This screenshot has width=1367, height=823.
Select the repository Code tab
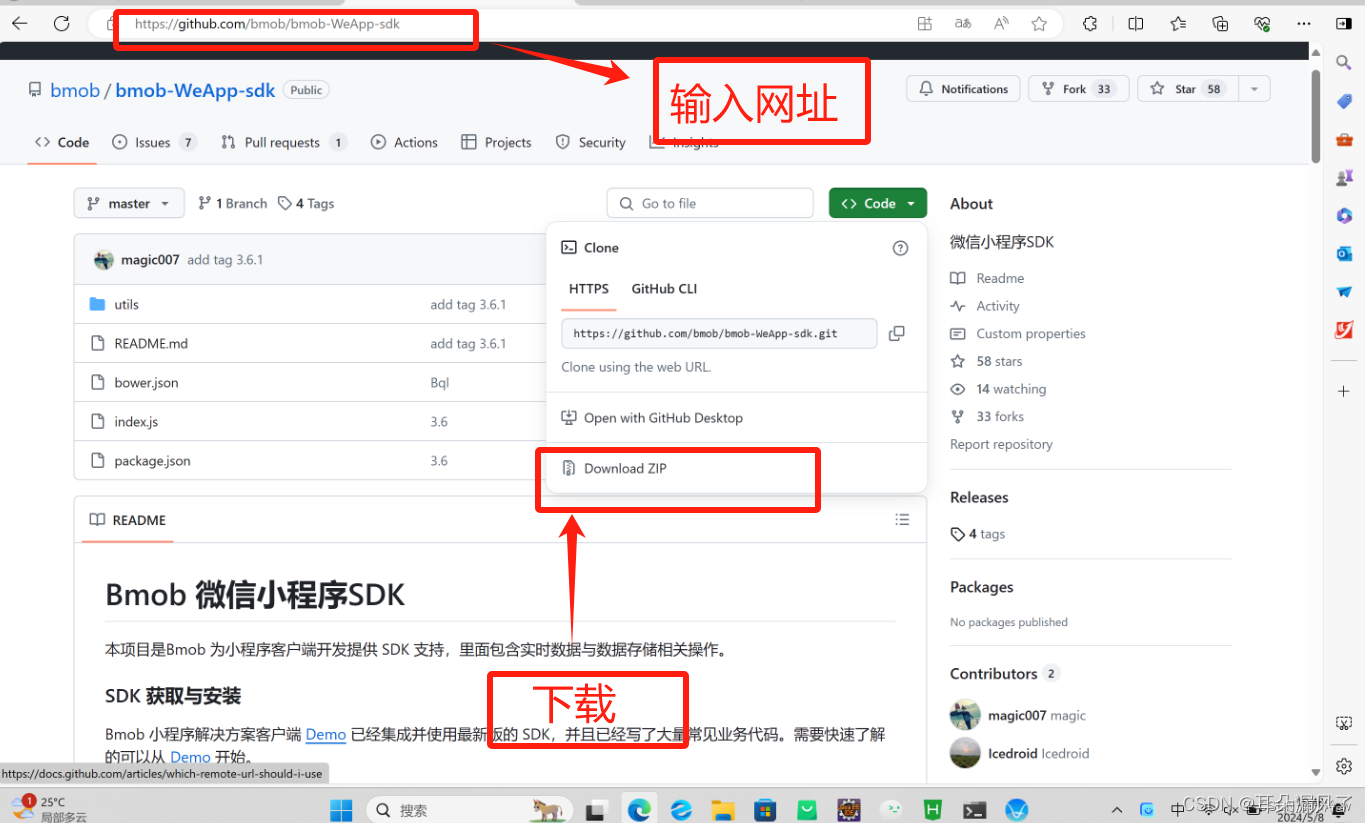(61, 142)
